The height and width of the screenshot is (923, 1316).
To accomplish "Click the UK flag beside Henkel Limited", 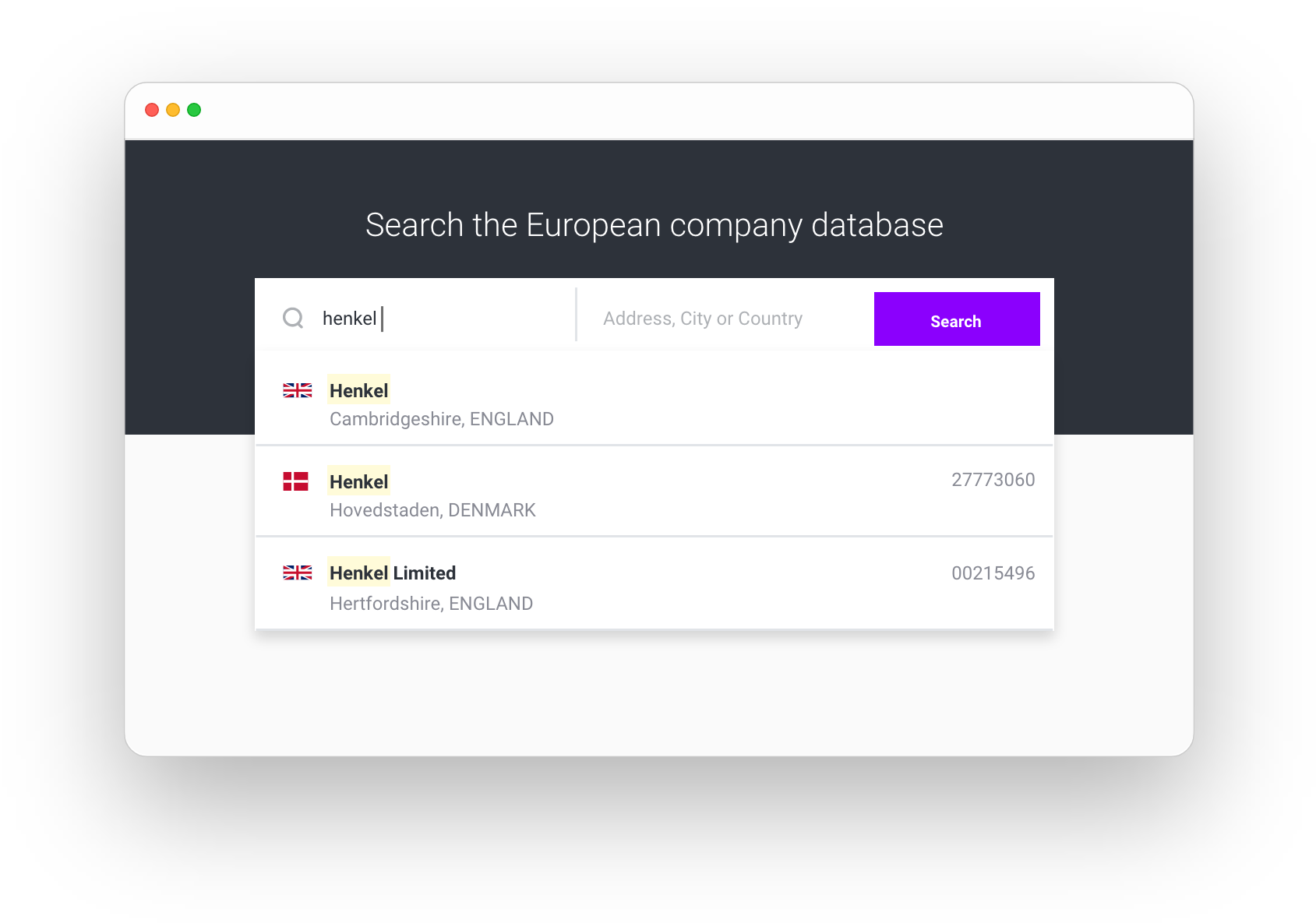I will [x=297, y=572].
